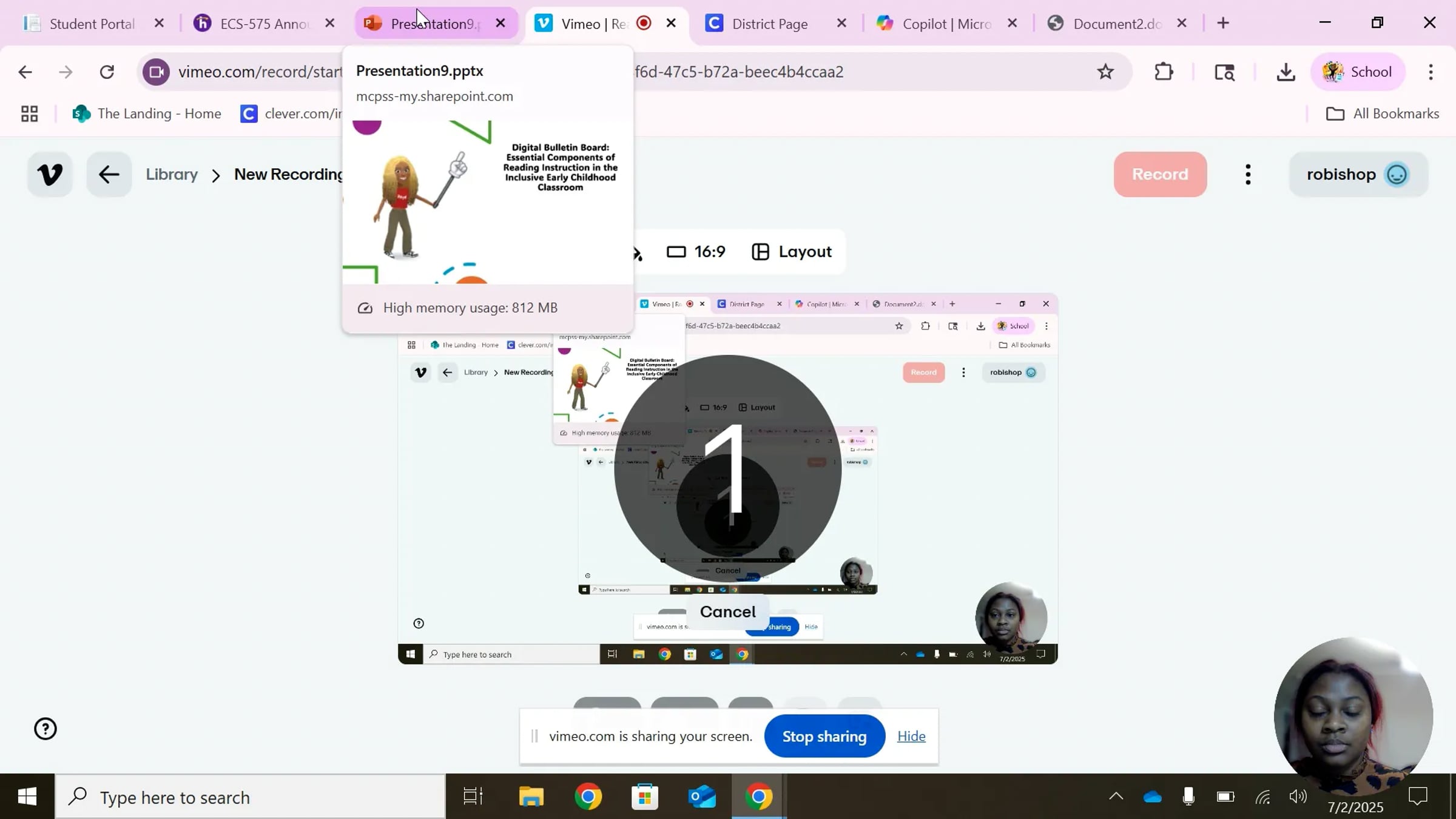Click the New Recording title
Image resolution: width=1456 pixels, height=819 pixels.
(x=289, y=174)
